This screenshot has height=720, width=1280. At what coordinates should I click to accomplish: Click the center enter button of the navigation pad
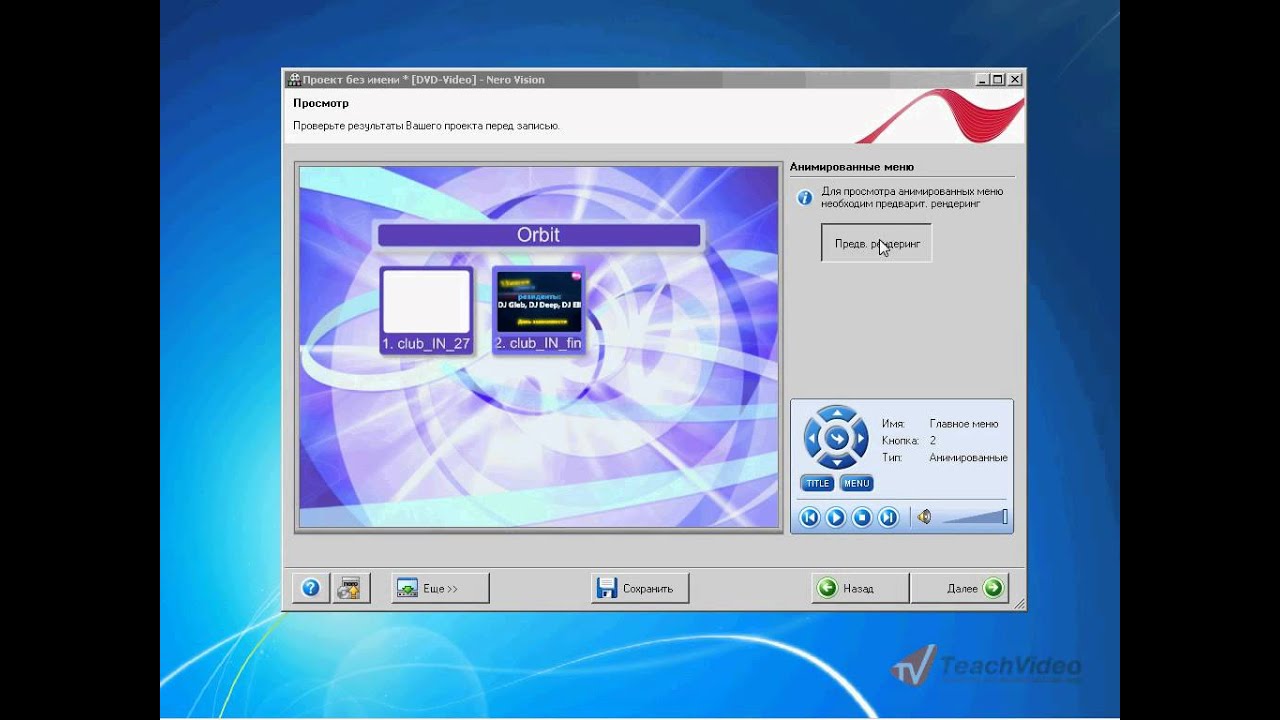pos(837,438)
